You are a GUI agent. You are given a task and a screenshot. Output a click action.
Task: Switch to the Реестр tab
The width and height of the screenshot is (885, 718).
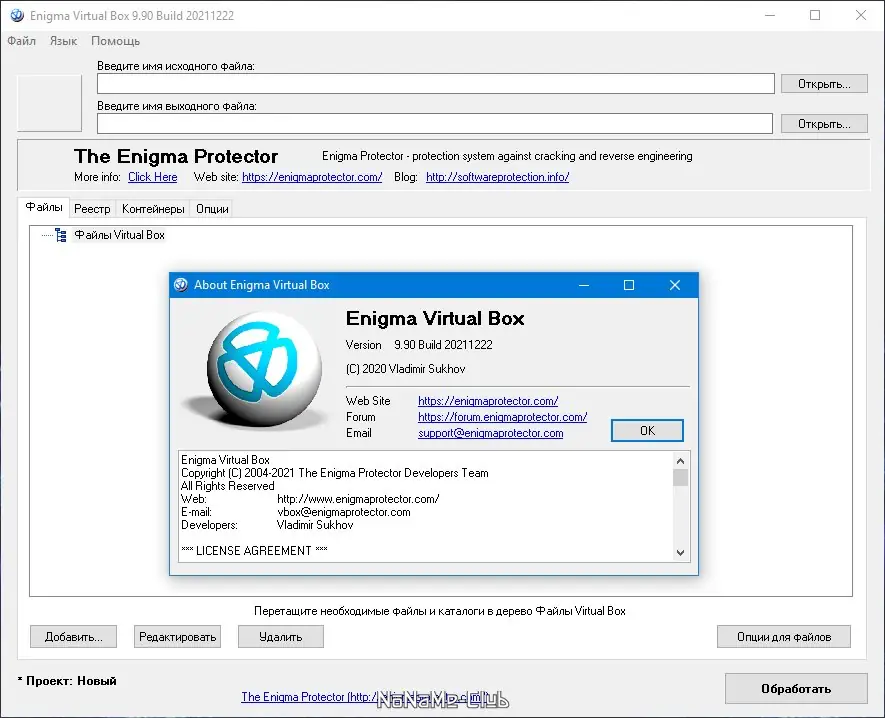[x=93, y=209]
